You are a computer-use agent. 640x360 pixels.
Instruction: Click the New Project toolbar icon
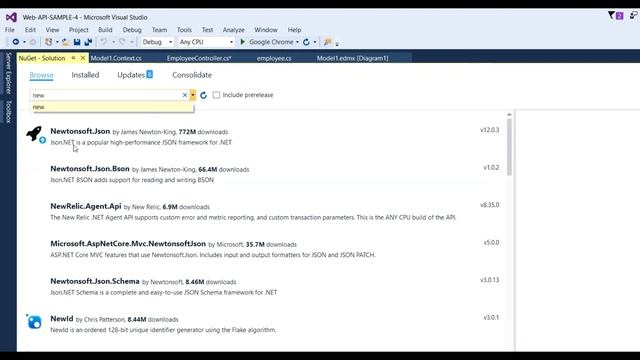tap(49, 42)
